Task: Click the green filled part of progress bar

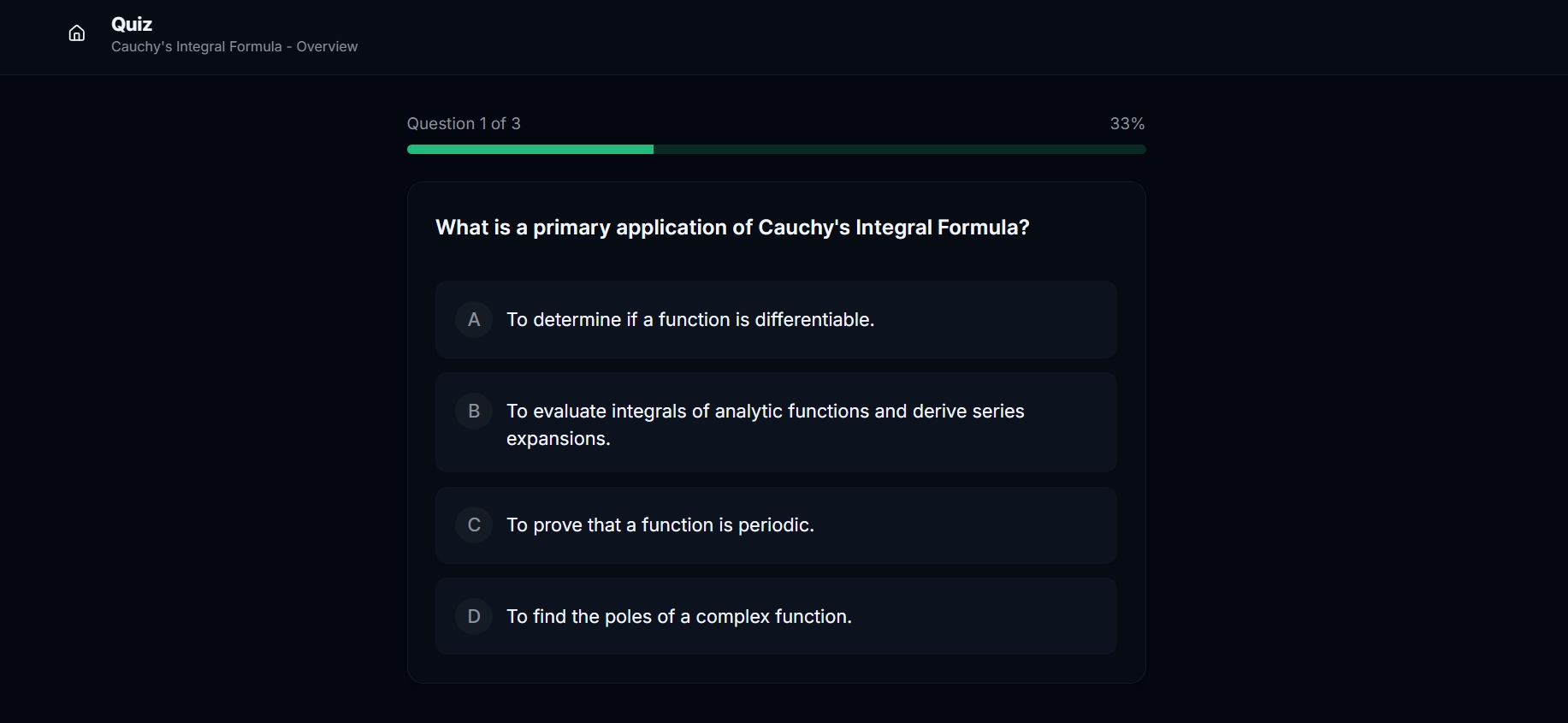Action: (530, 150)
